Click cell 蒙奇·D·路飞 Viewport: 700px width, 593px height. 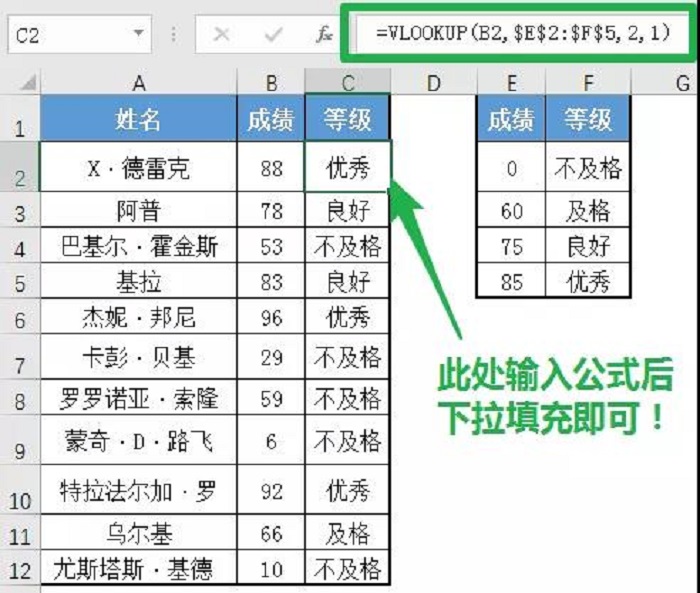tap(138, 440)
